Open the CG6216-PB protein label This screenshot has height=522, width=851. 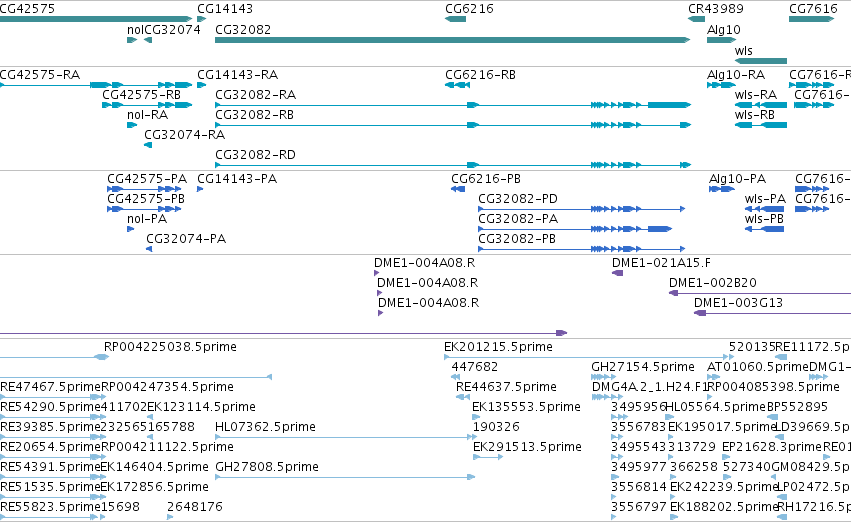[x=486, y=179]
